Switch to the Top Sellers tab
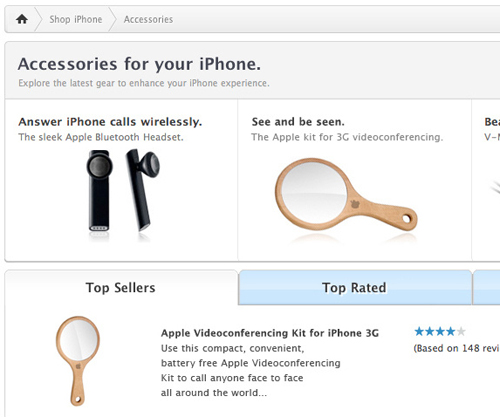This screenshot has width=500, height=417. pos(121,288)
